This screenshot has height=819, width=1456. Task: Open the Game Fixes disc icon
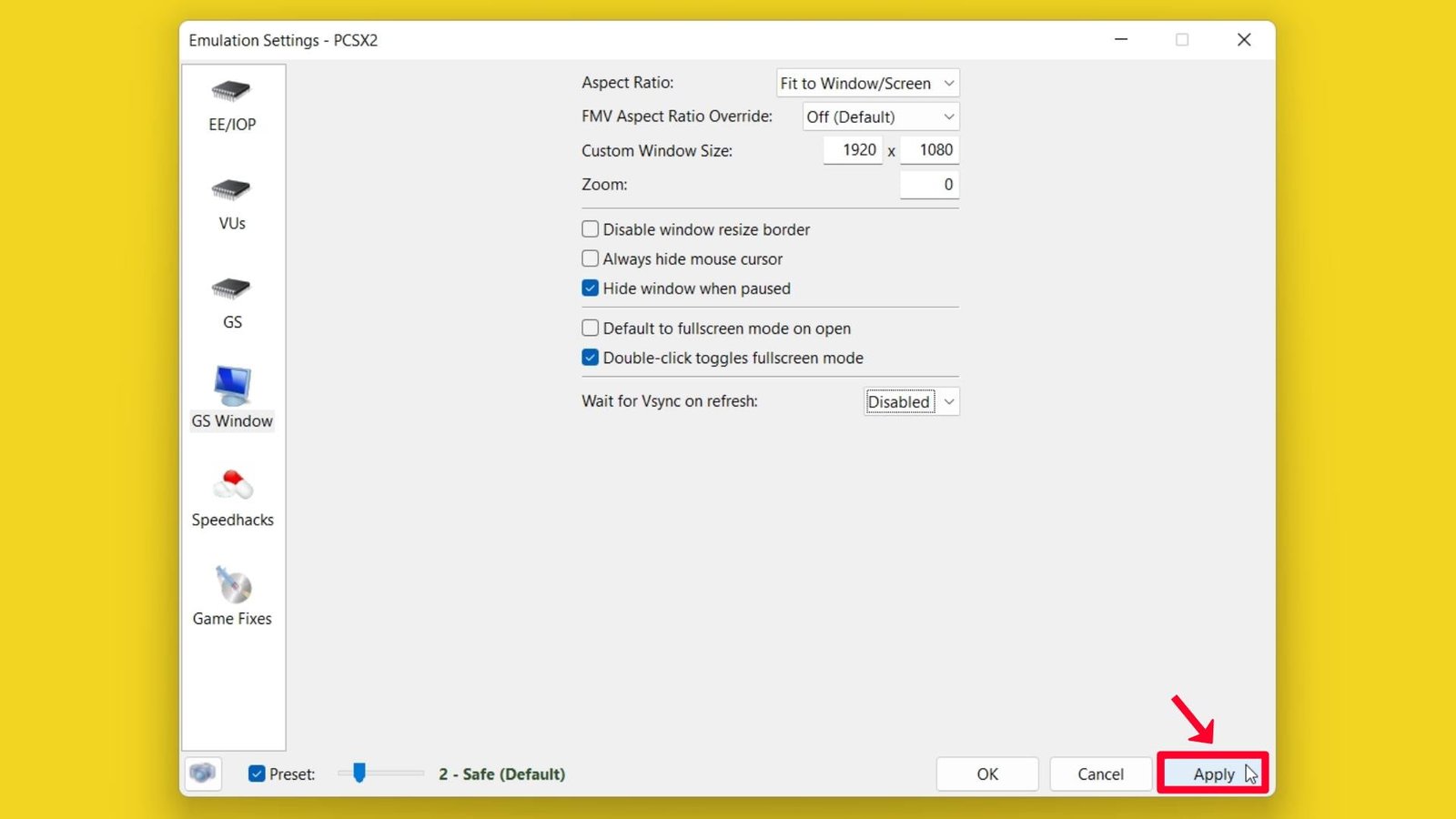[233, 585]
